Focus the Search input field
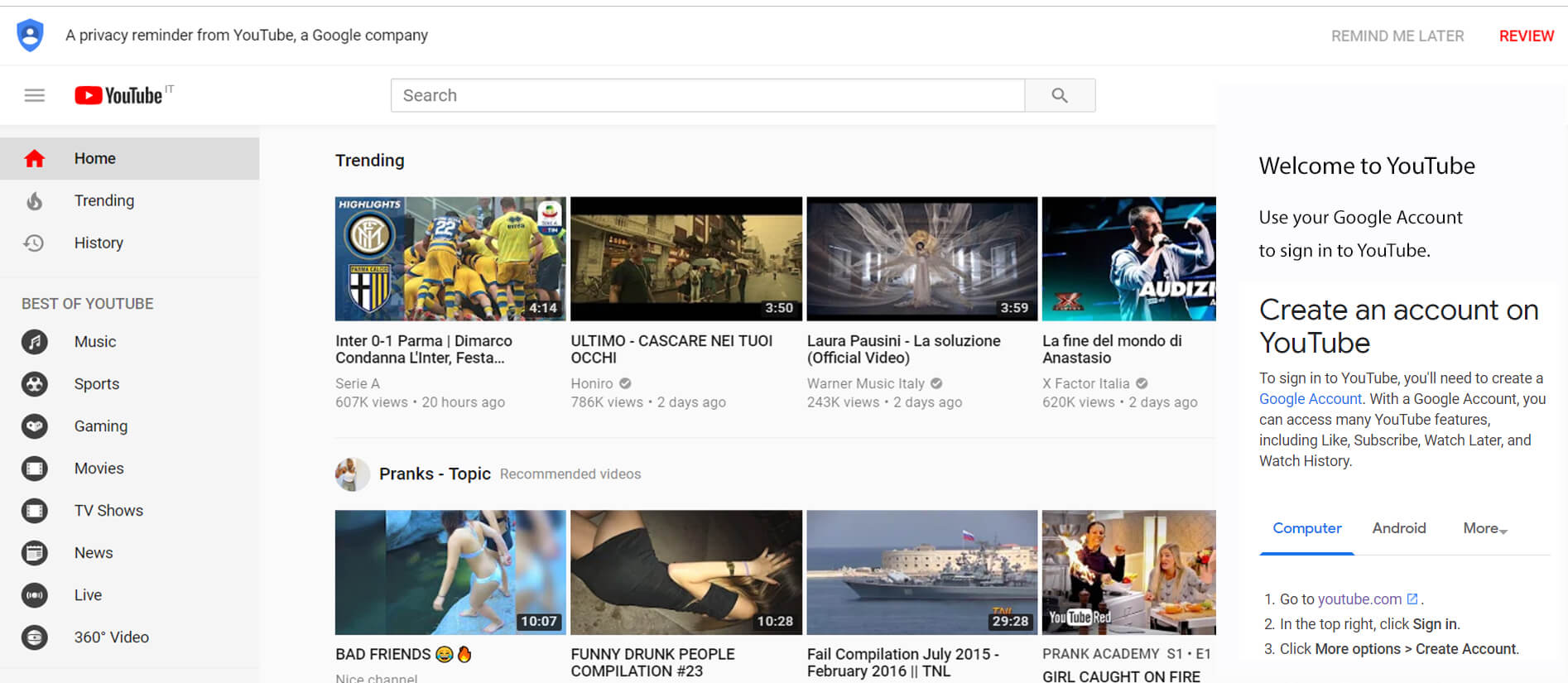 (x=708, y=95)
